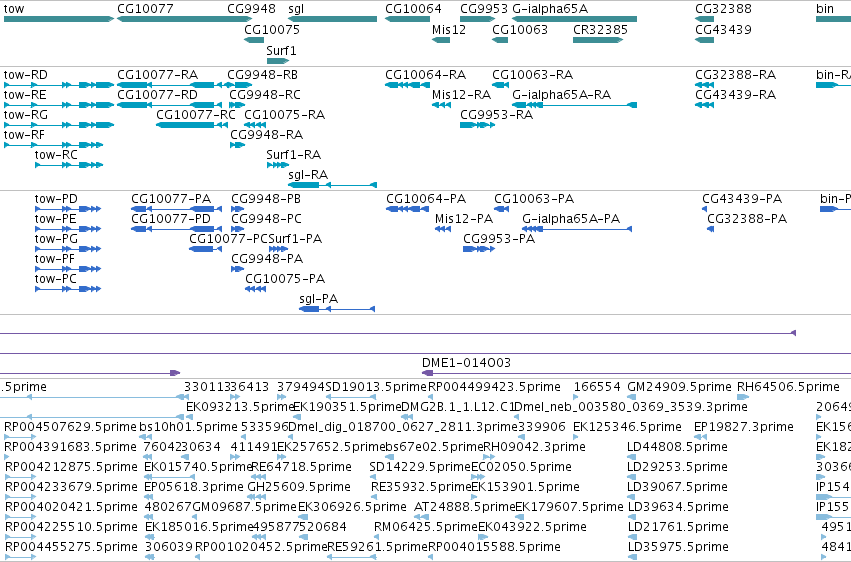Select the tow gene feature bar

point(59,19)
